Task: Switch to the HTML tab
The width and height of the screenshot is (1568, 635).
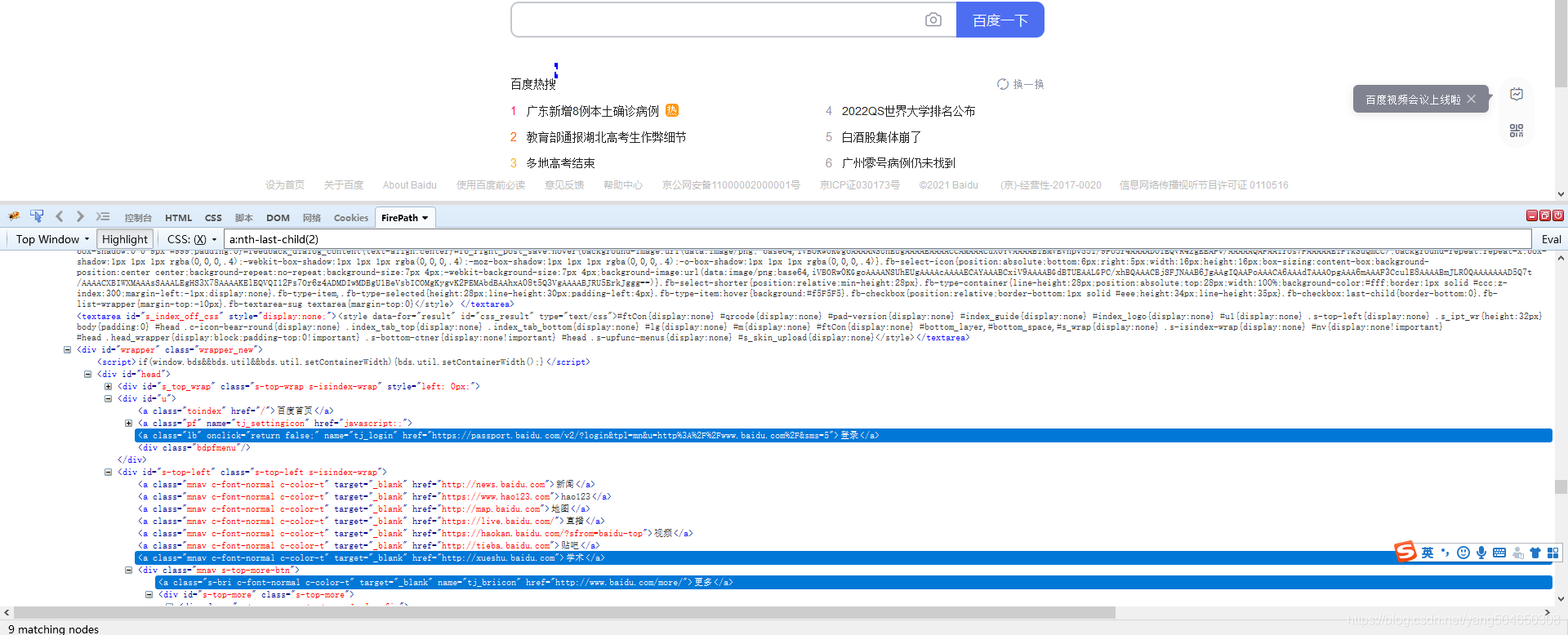Action: coord(178,218)
